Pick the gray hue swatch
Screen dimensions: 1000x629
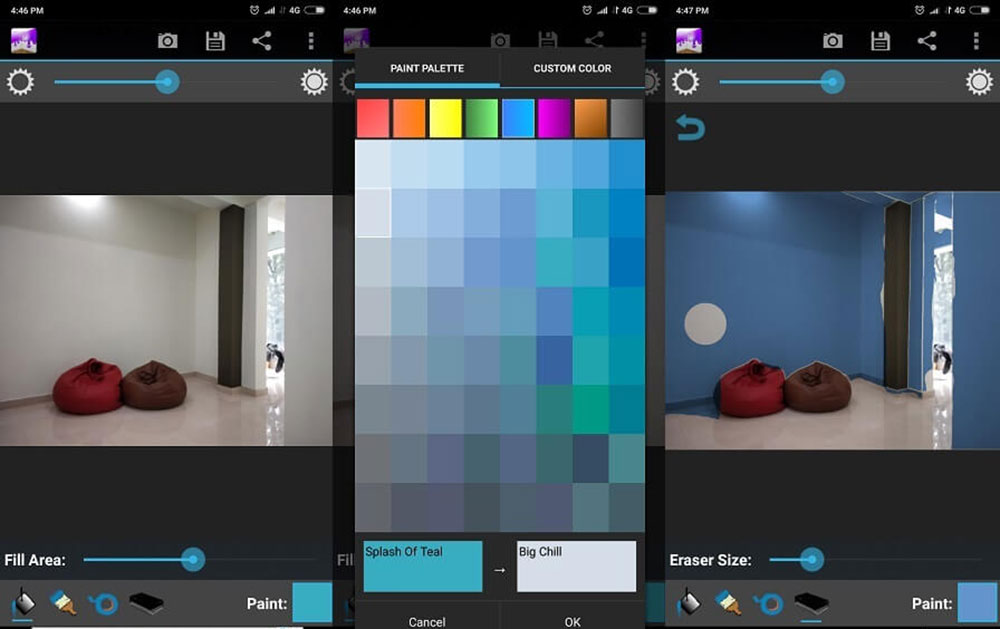627,118
